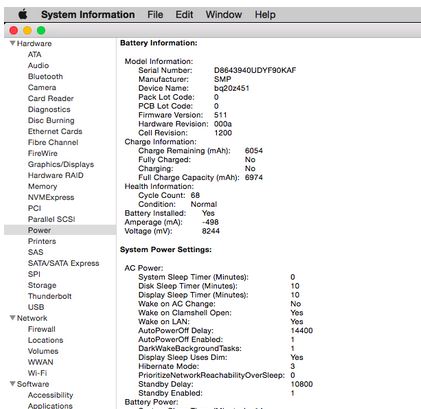421x409 pixels.
Task: Click the Voltage value 8244
Action: click(x=211, y=231)
